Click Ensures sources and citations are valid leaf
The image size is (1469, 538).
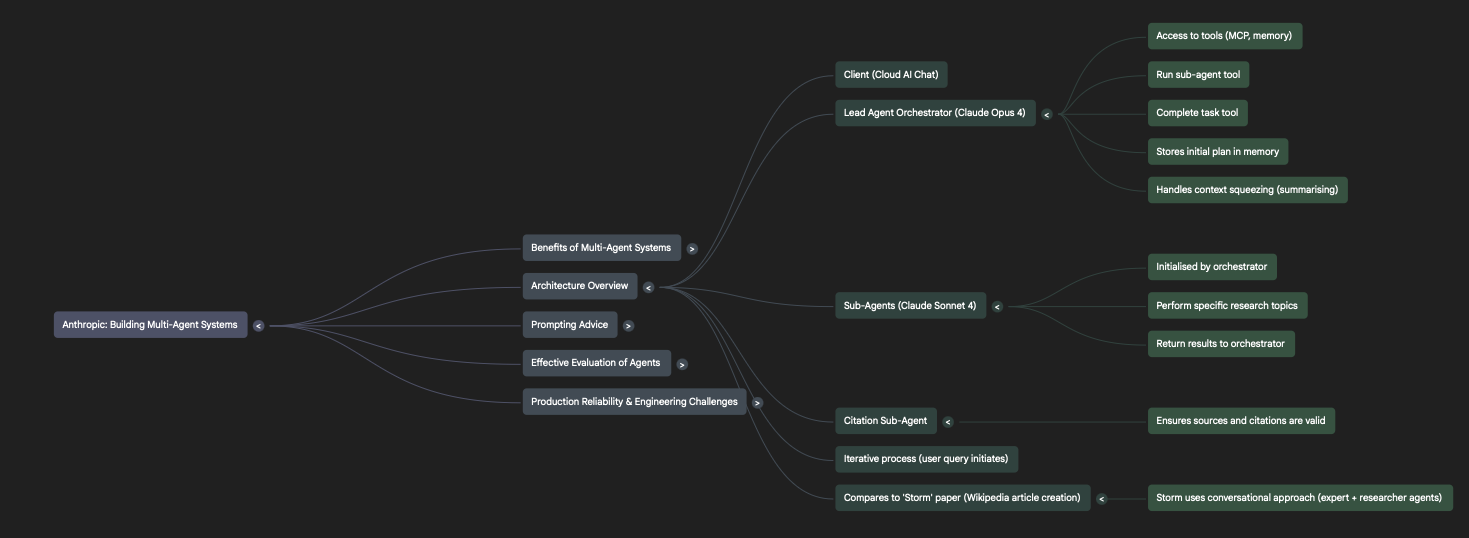click(x=1241, y=421)
